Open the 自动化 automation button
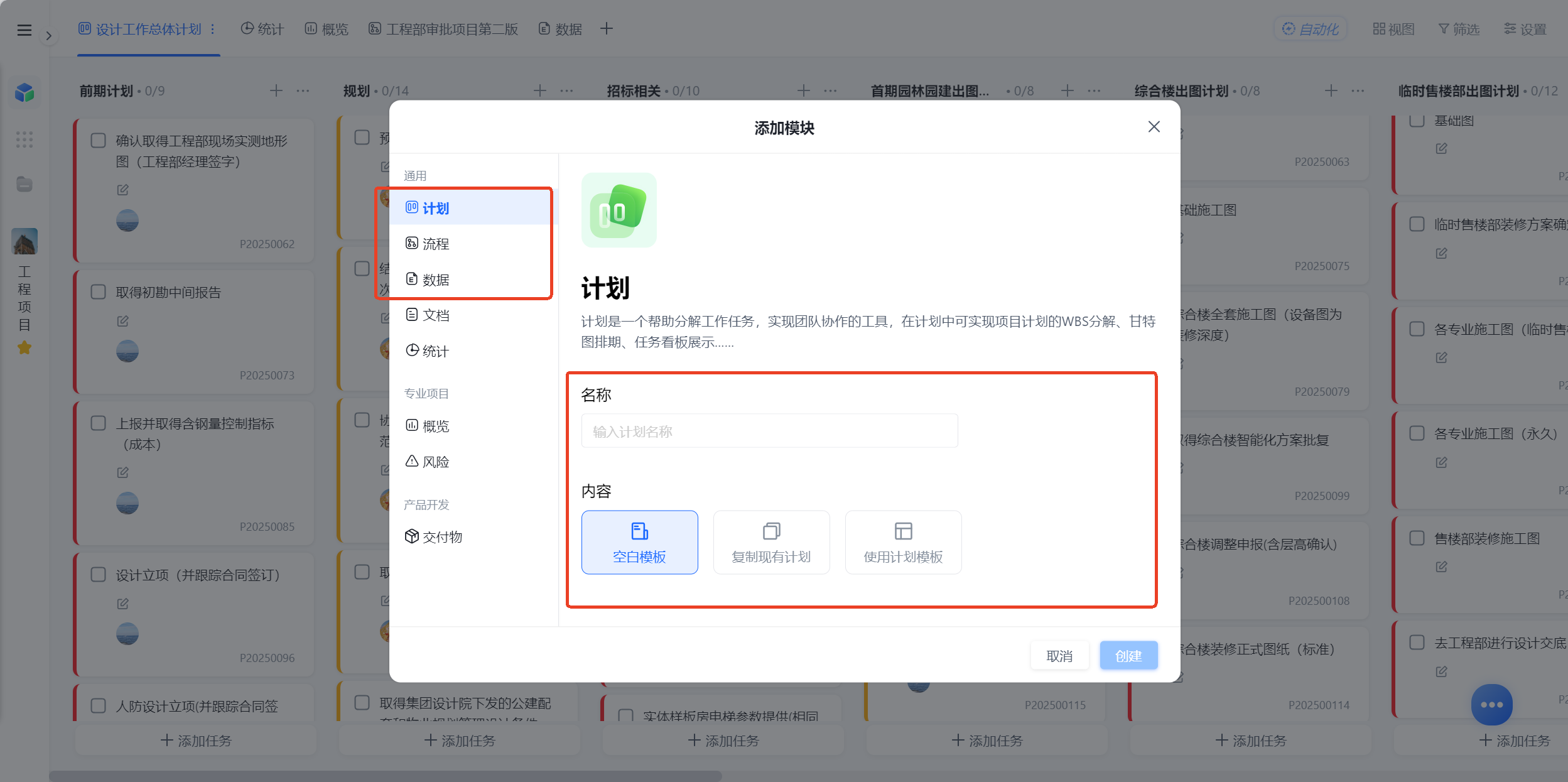 click(1311, 29)
